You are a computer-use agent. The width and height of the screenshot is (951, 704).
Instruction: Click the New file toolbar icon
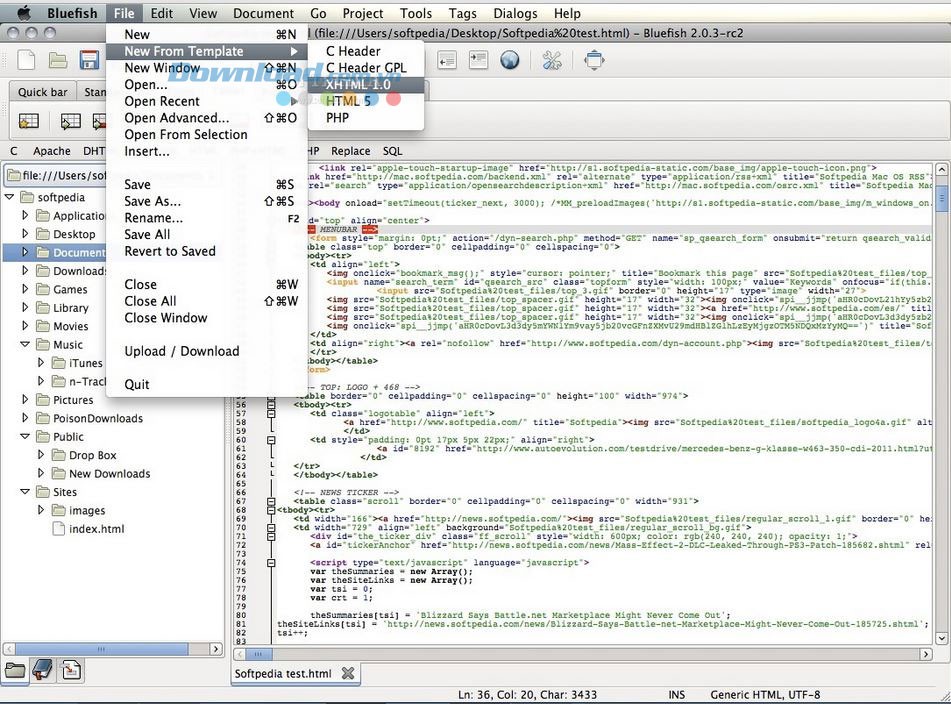pyautogui.click(x=27, y=61)
